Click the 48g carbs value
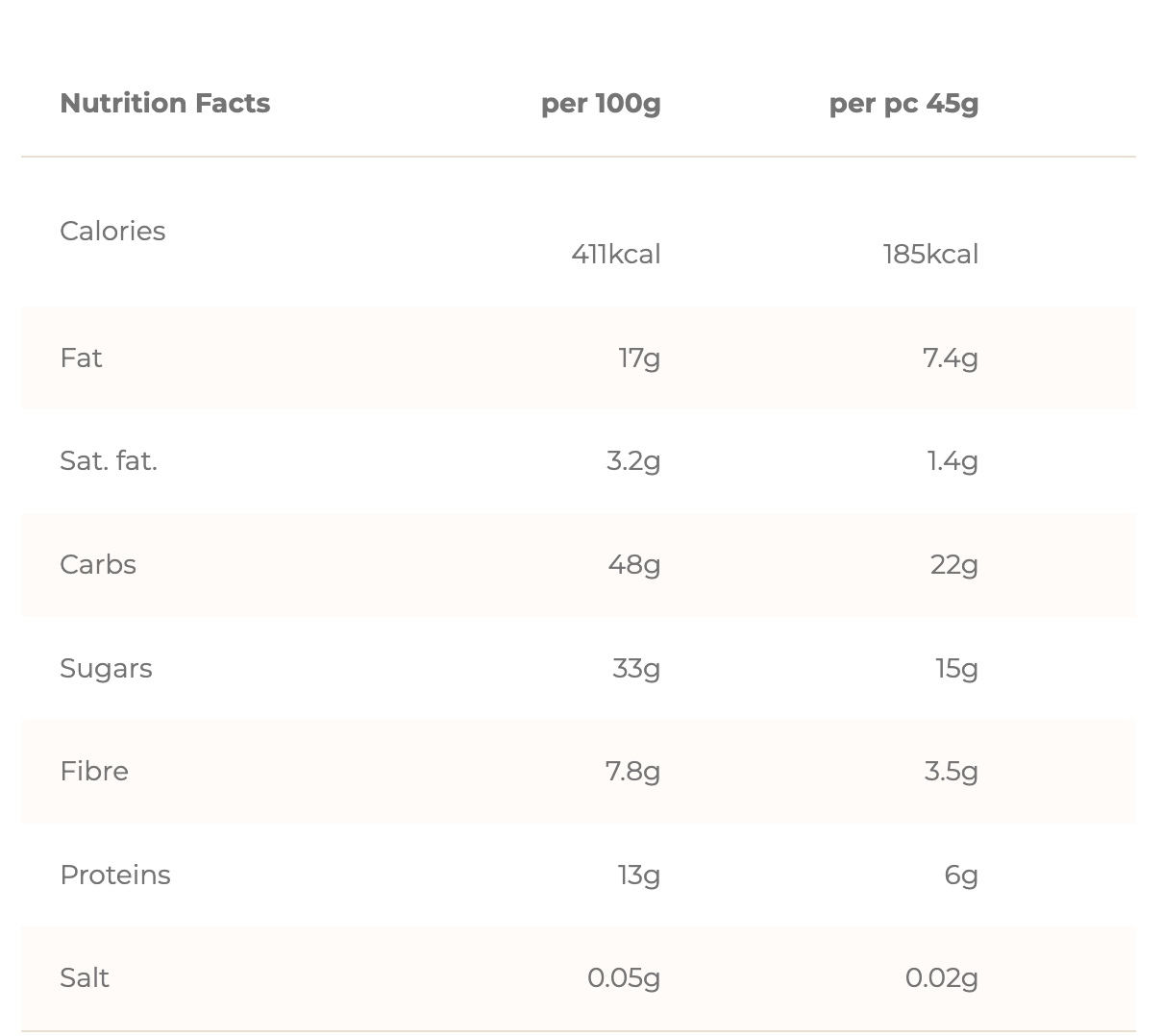This screenshot has width=1163, height=1036. pyautogui.click(x=634, y=564)
